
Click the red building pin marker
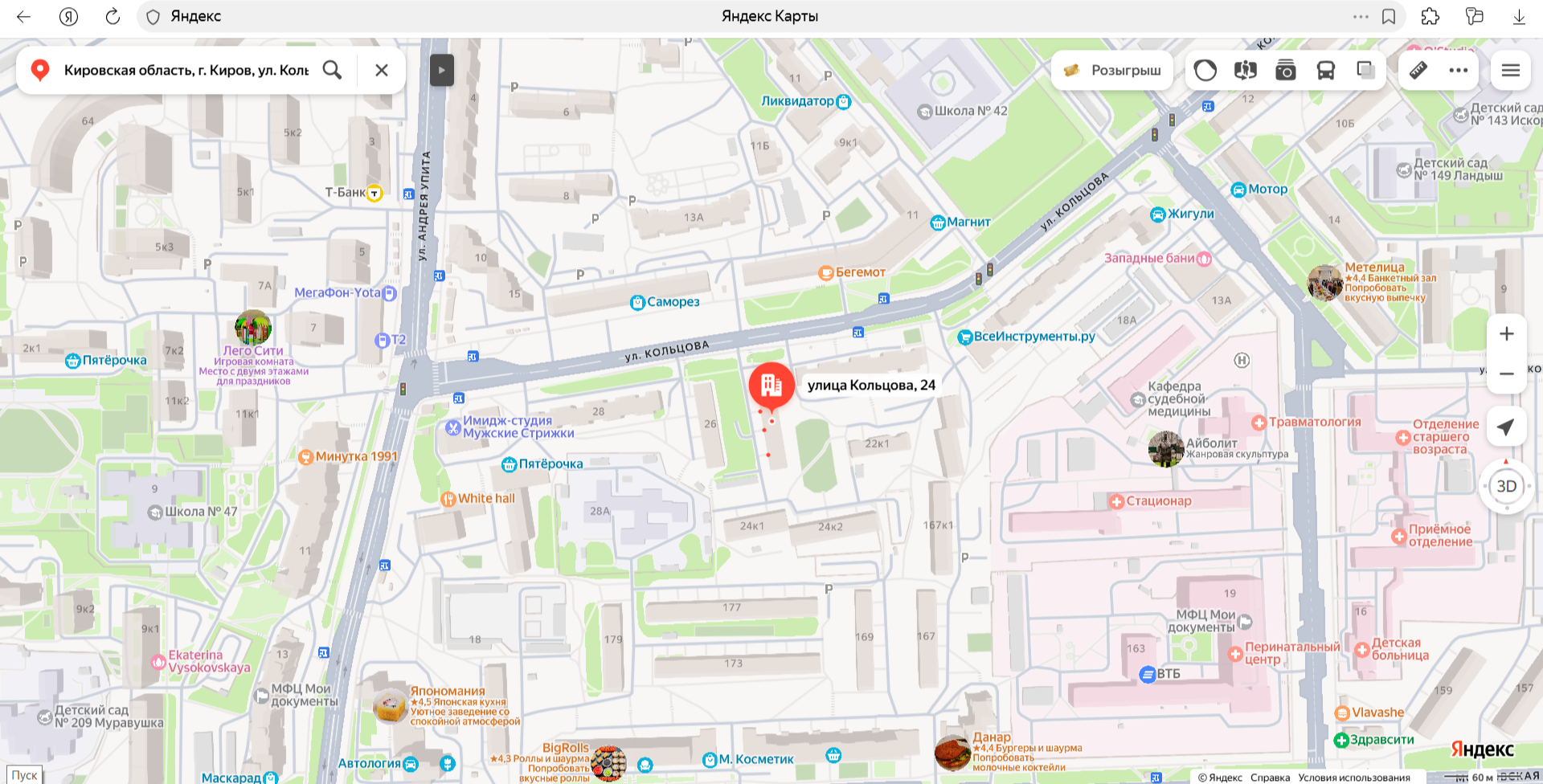coord(771,386)
